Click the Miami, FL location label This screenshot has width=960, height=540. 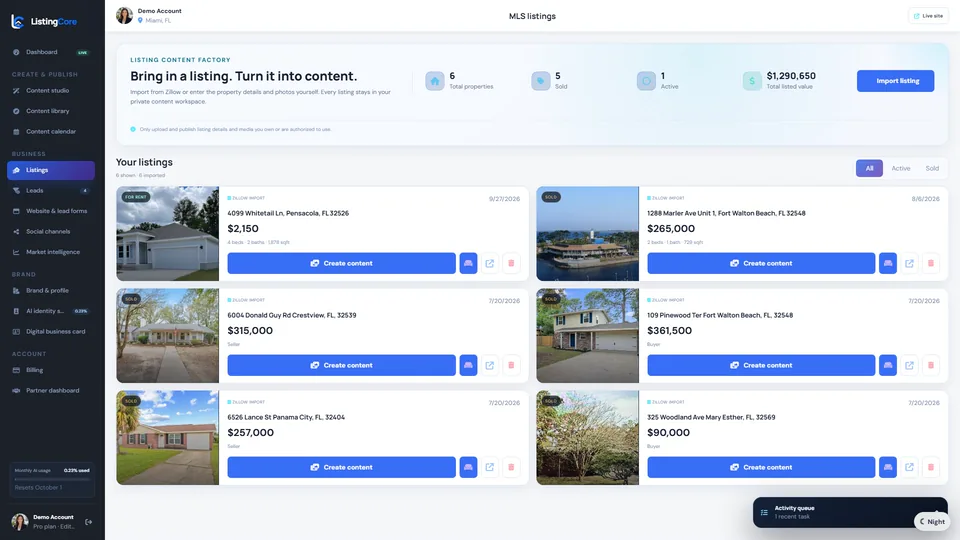(x=158, y=21)
